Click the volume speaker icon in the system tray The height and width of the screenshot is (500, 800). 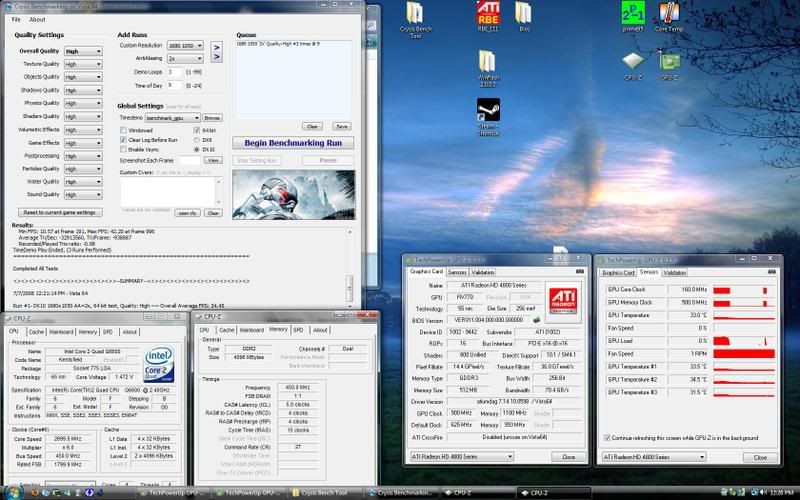(761, 492)
